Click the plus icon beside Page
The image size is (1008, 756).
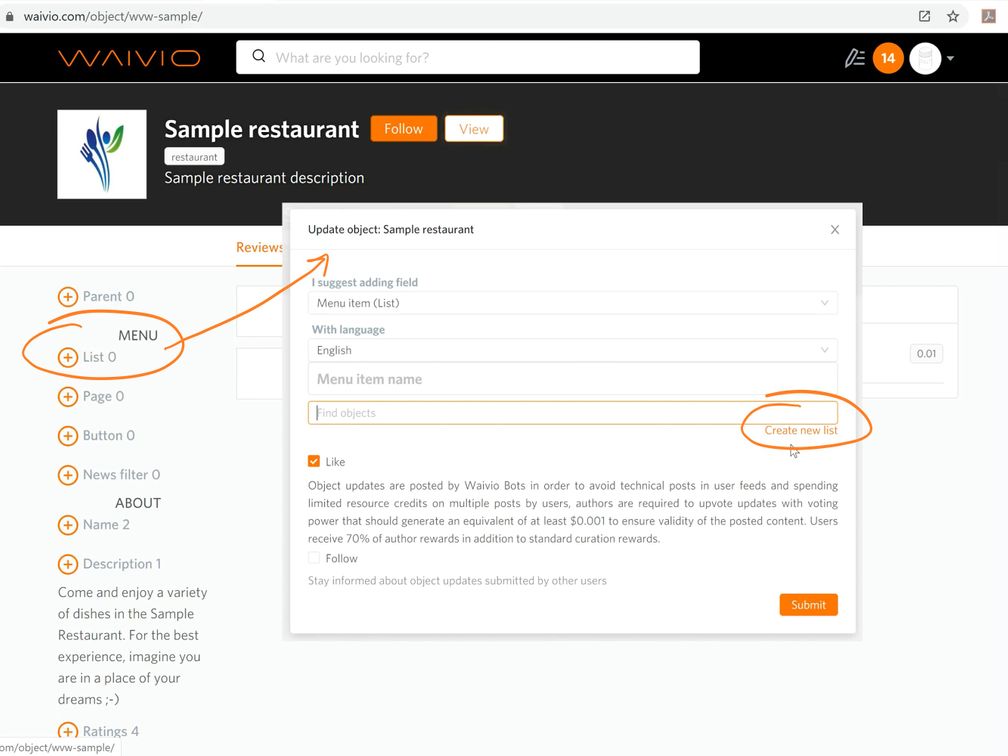pyautogui.click(x=67, y=397)
